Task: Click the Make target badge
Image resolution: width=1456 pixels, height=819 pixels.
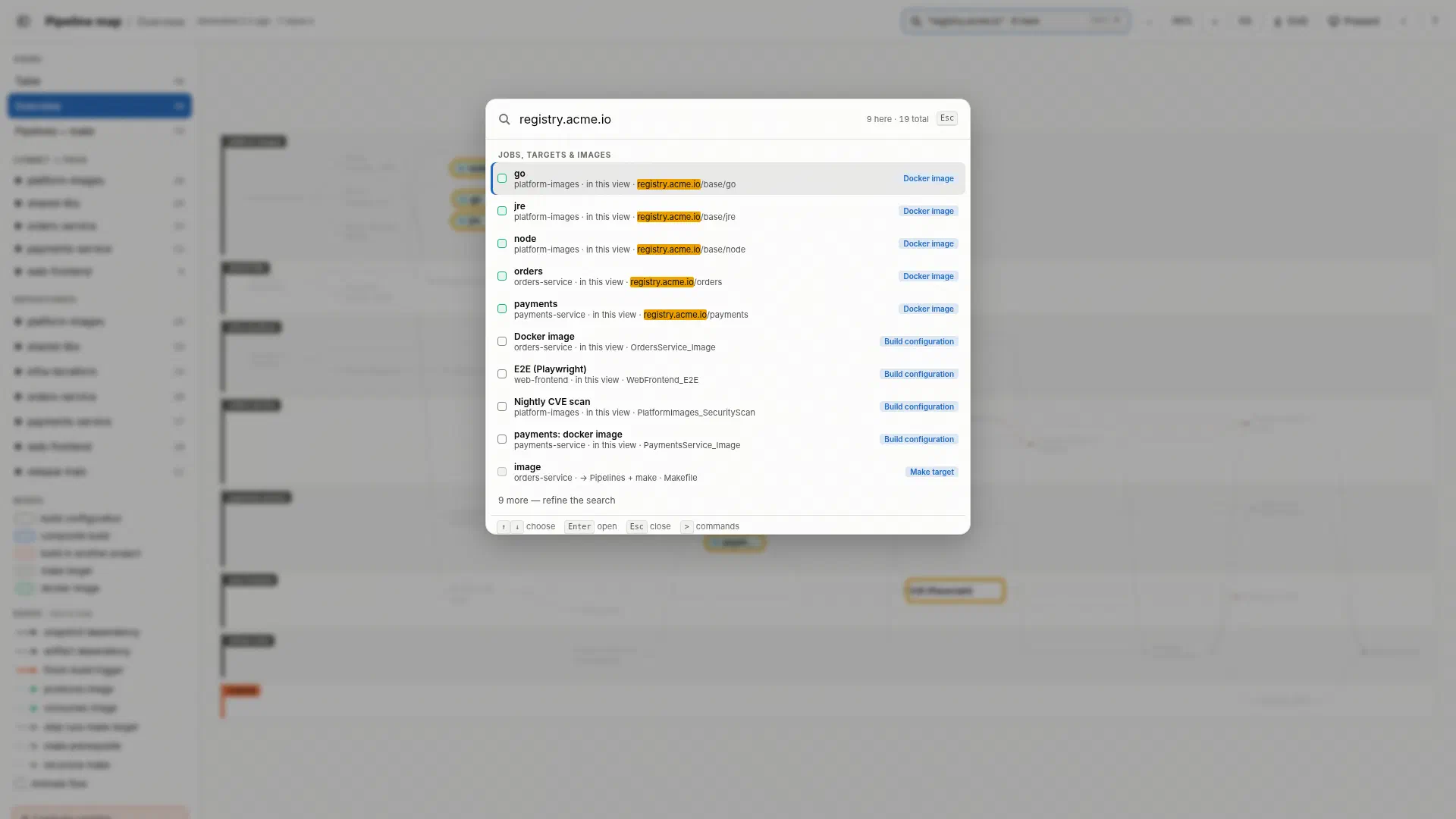Action: tap(932, 472)
